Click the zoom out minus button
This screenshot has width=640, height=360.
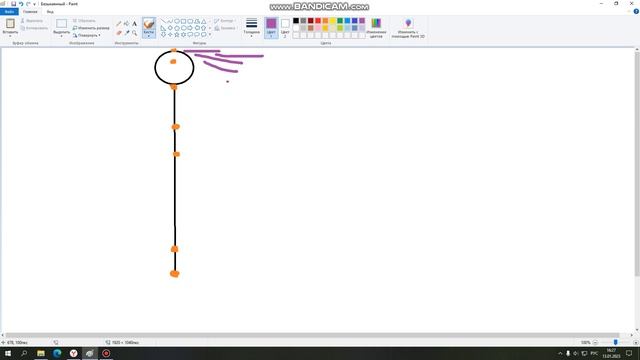596,342
